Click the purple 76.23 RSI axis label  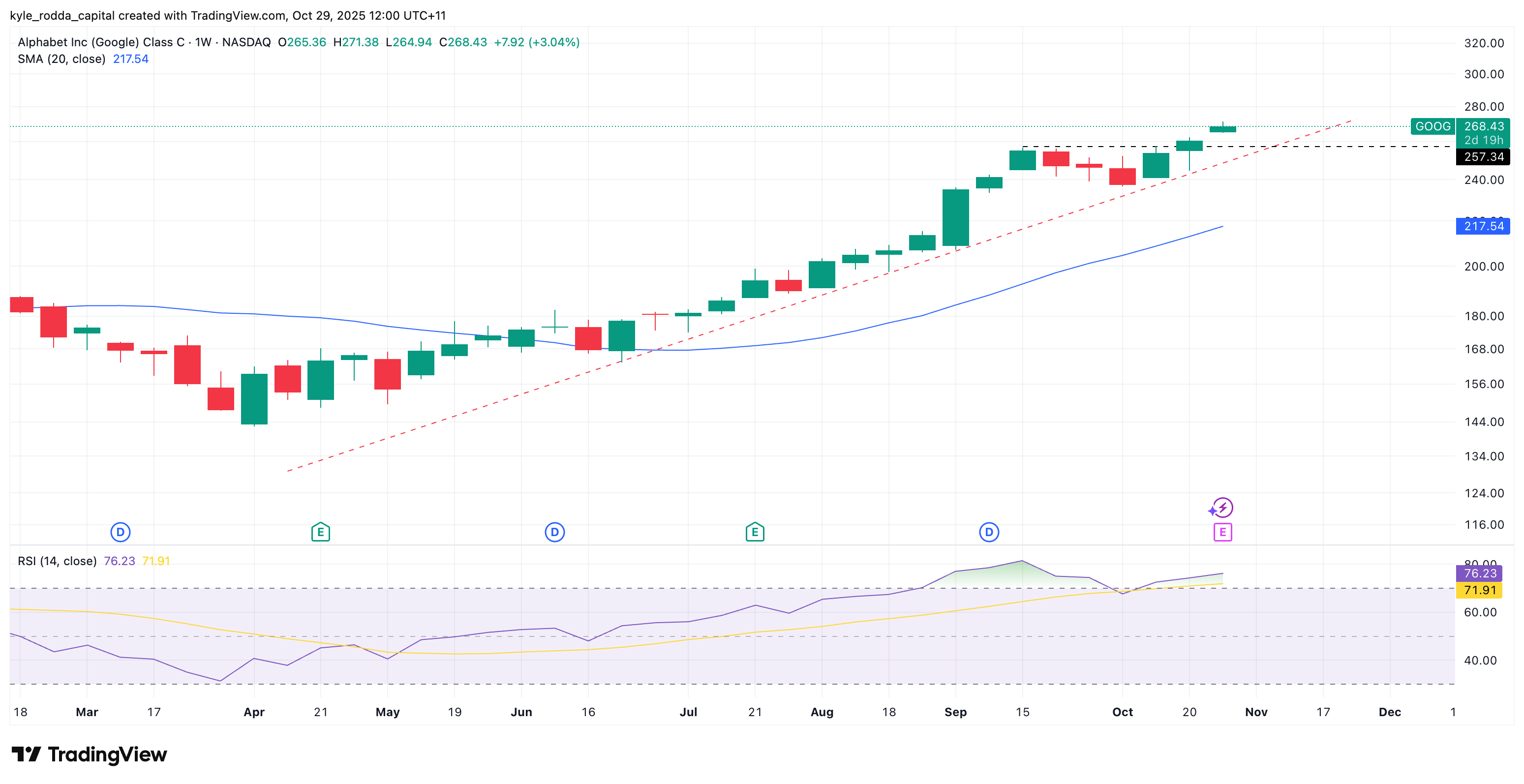[1479, 573]
